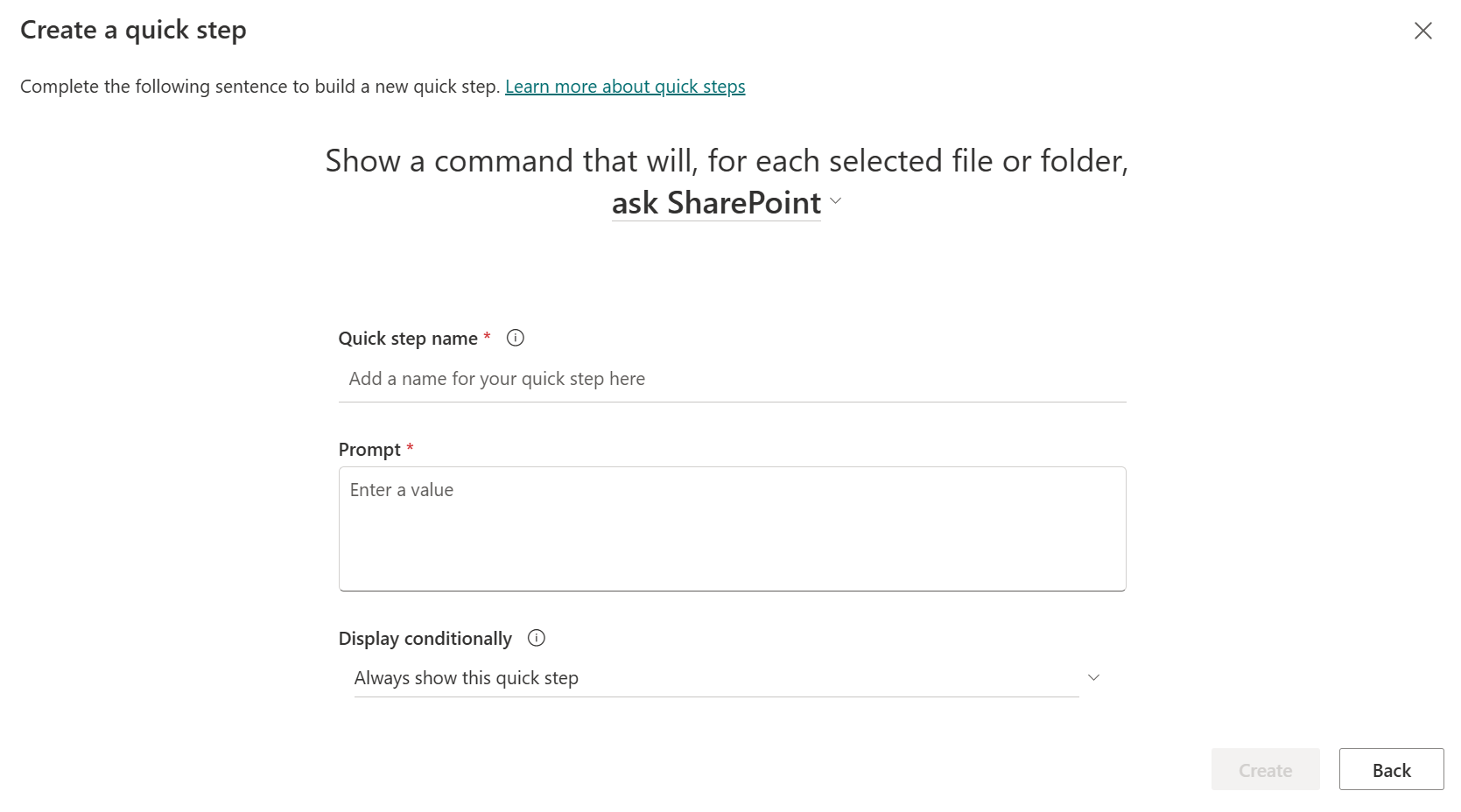Click the Create a quick step heading
This screenshot has width=1461, height=812.
pos(133,31)
